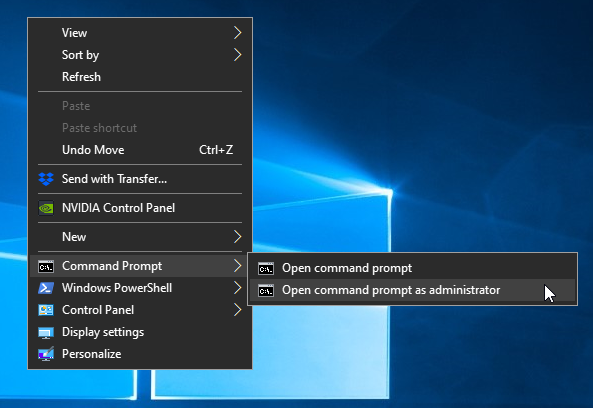Click the icon next to Open command prompt
Viewport: 593px width, 408px height.
(266, 268)
